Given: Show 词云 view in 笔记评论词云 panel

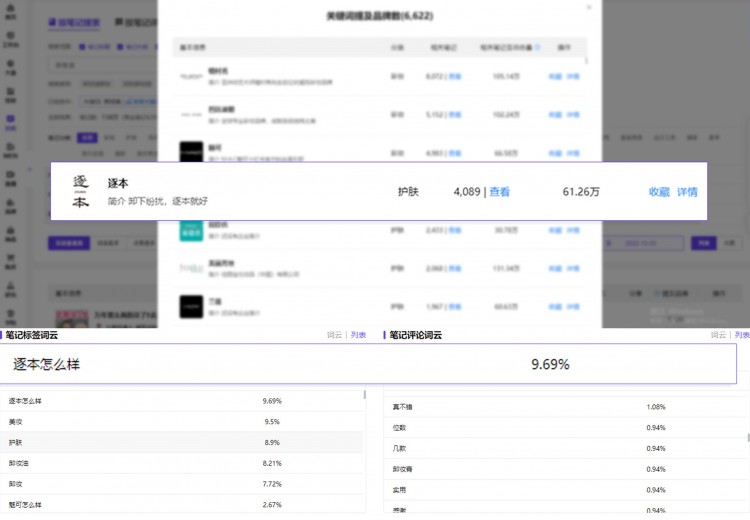Looking at the screenshot, I should click(717, 335).
